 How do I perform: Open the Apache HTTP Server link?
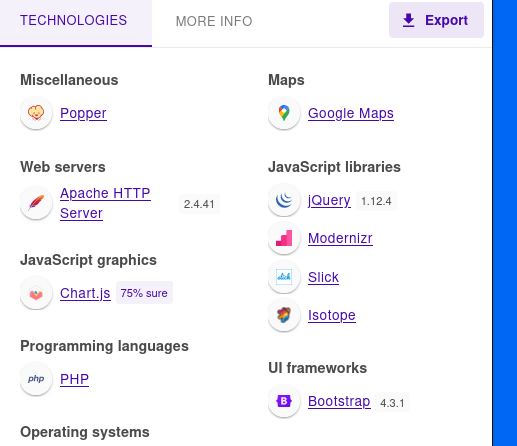pos(105,203)
